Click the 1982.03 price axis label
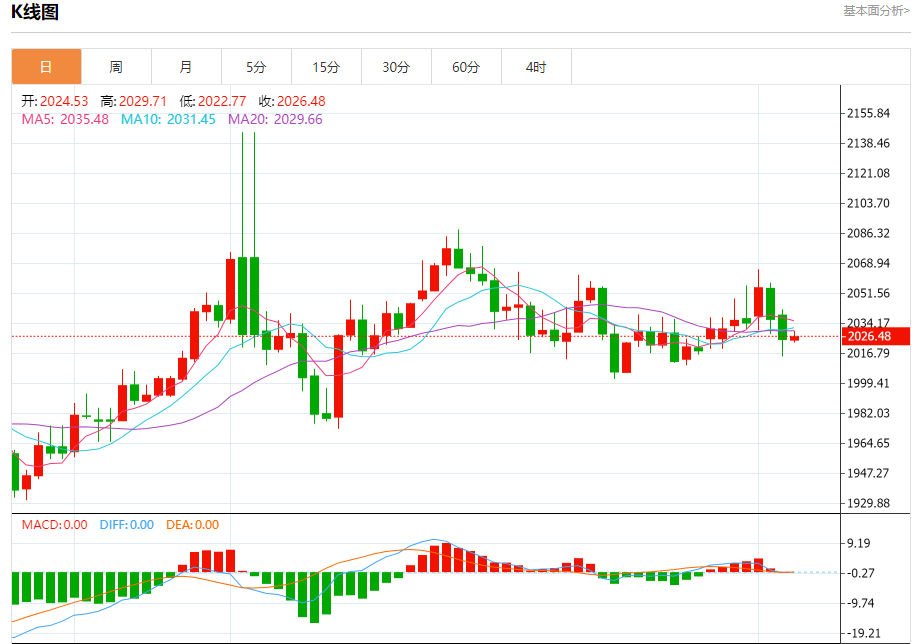 (868, 413)
